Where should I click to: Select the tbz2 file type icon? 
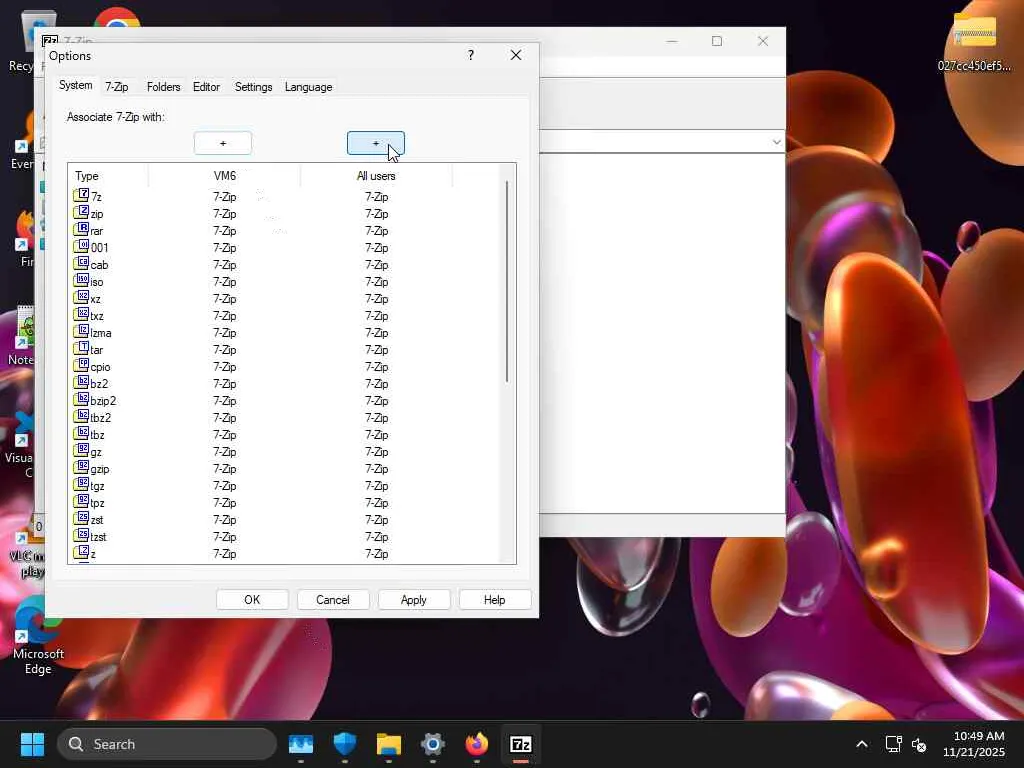click(81, 417)
